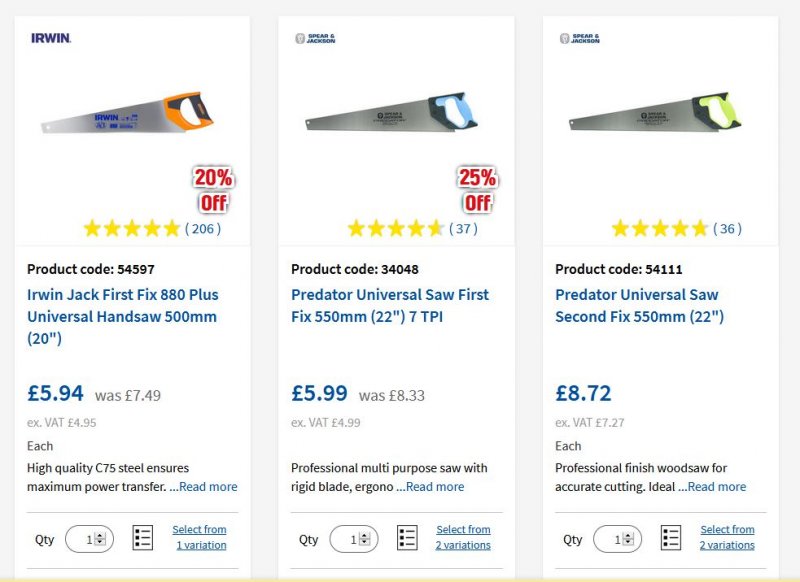Open the list icon for the Predator Second Fix saw

(x=671, y=538)
